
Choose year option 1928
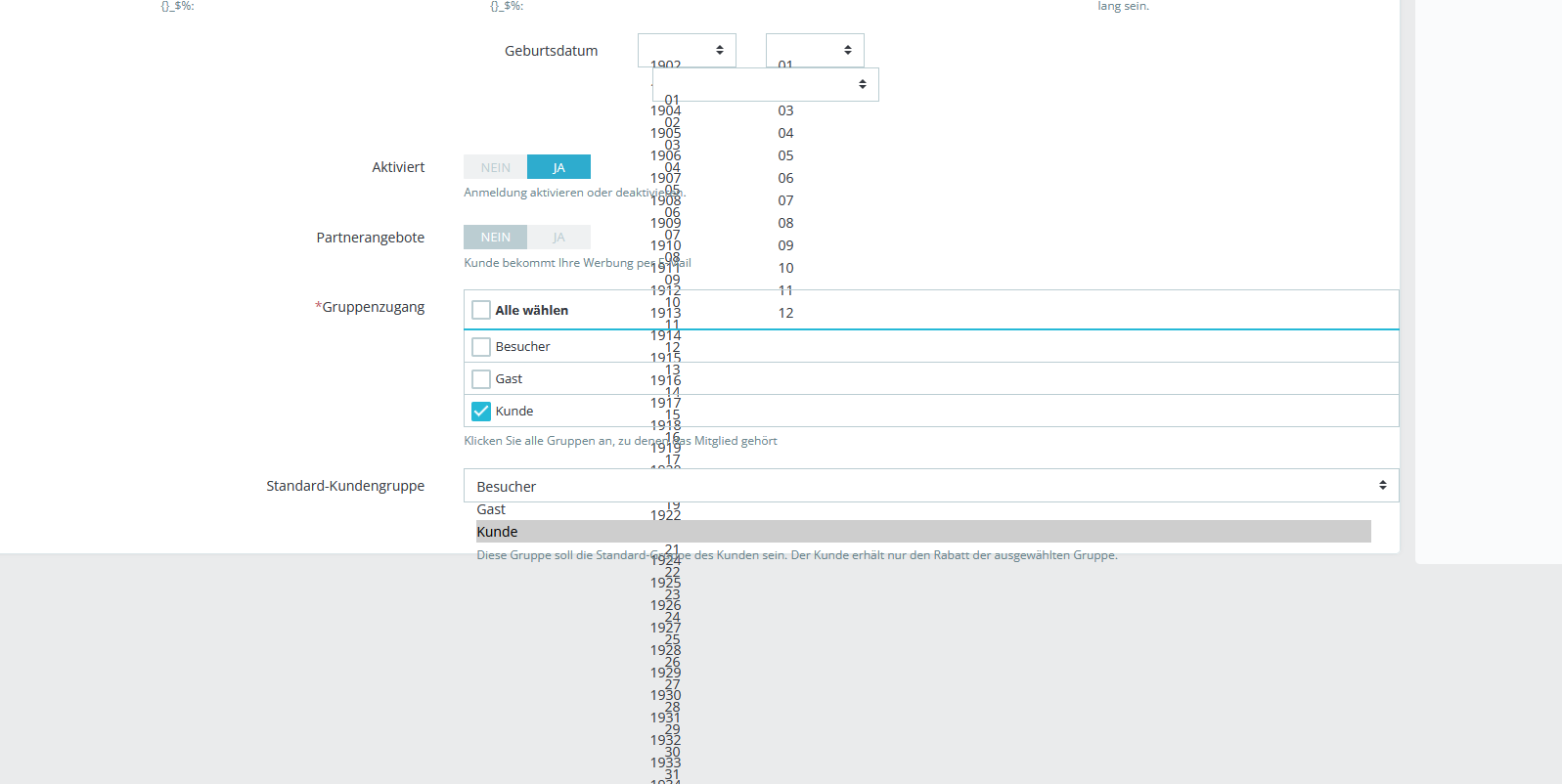665,650
